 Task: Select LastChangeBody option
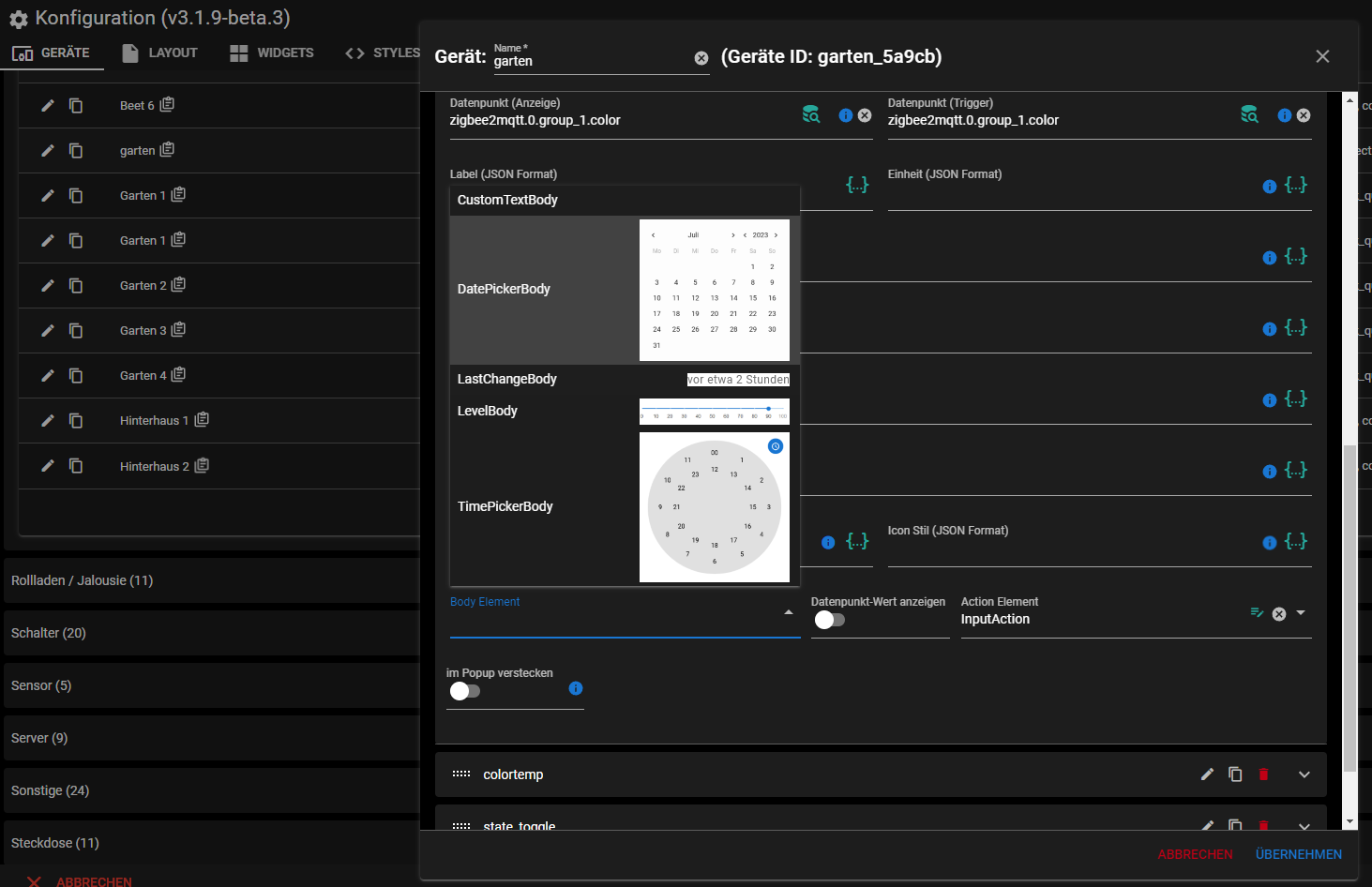click(625, 379)
